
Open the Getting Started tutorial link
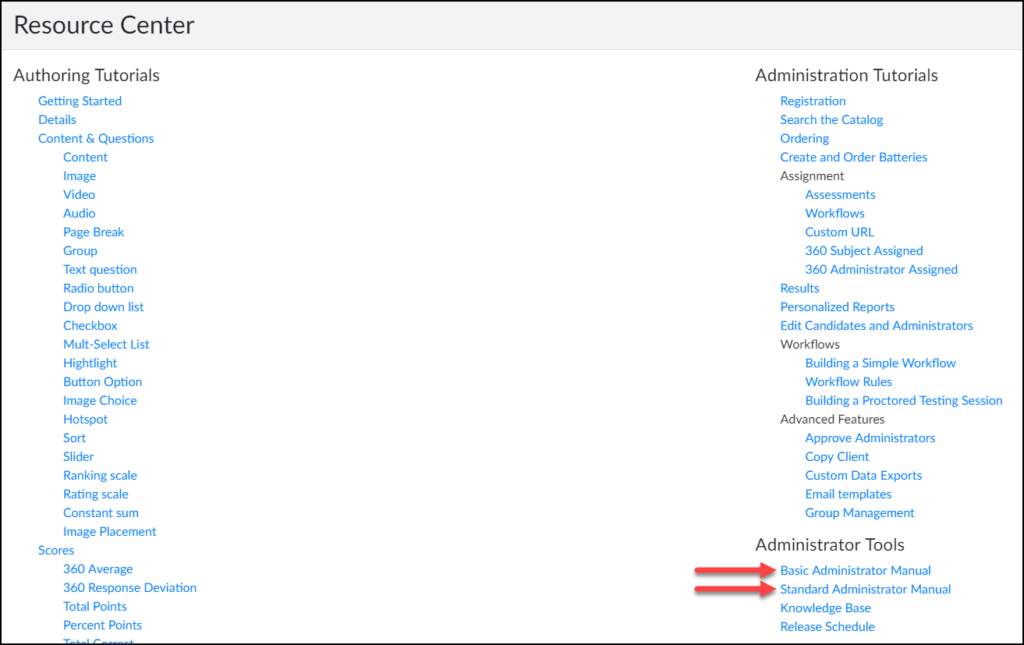(80, 101)
